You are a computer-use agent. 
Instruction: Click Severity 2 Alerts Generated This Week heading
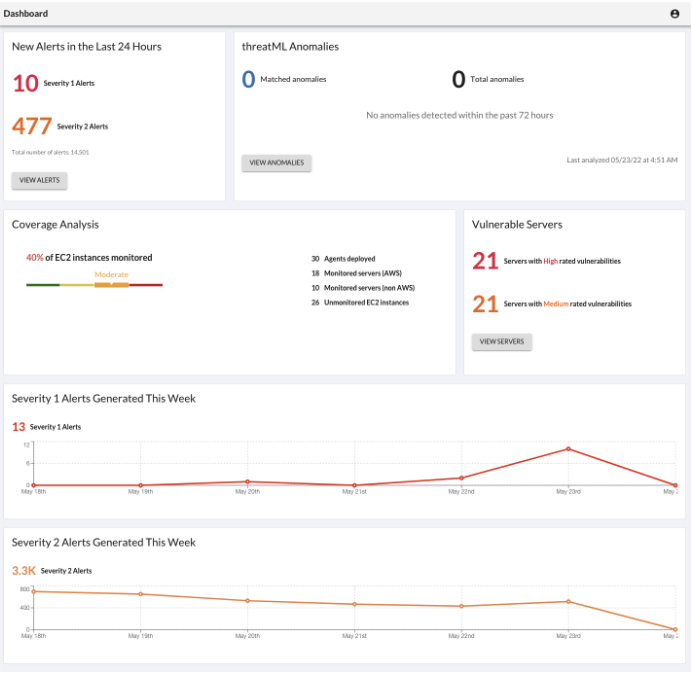tap(104, 542)
